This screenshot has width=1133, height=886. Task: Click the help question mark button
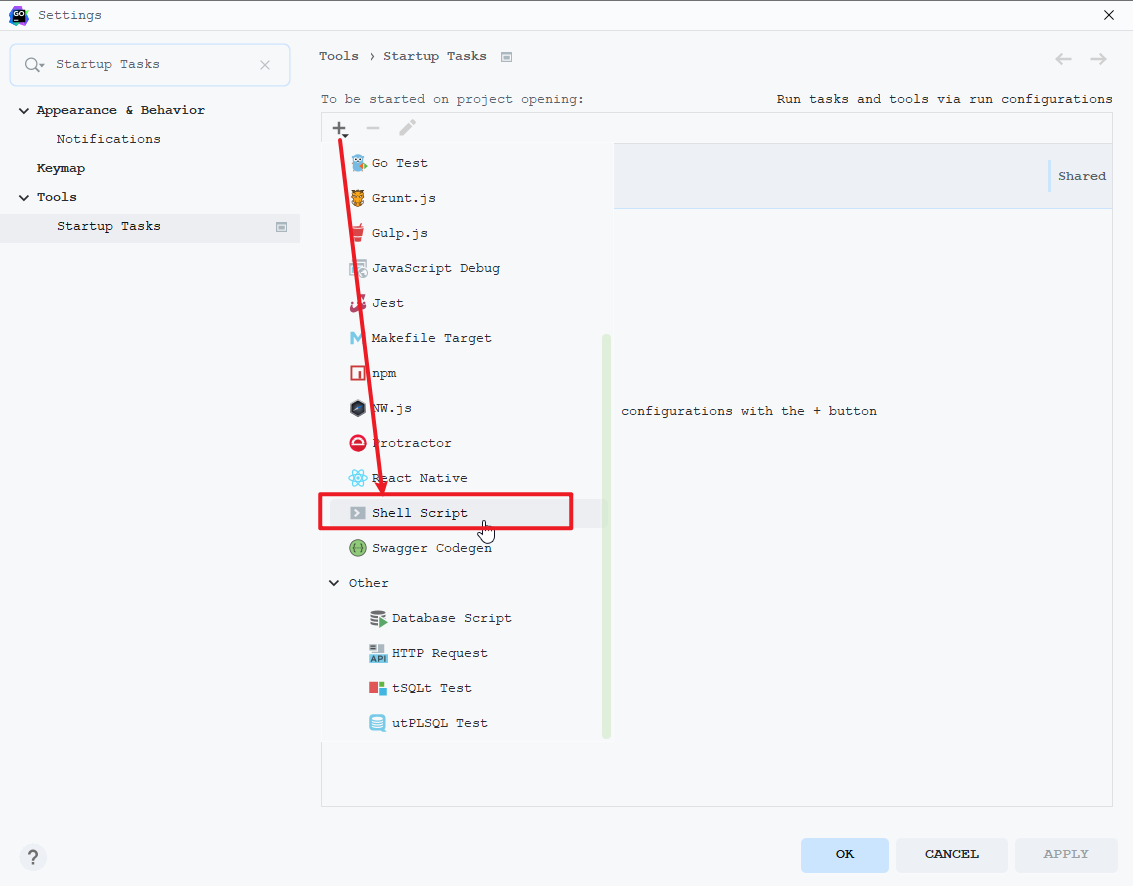coord(33,858)
